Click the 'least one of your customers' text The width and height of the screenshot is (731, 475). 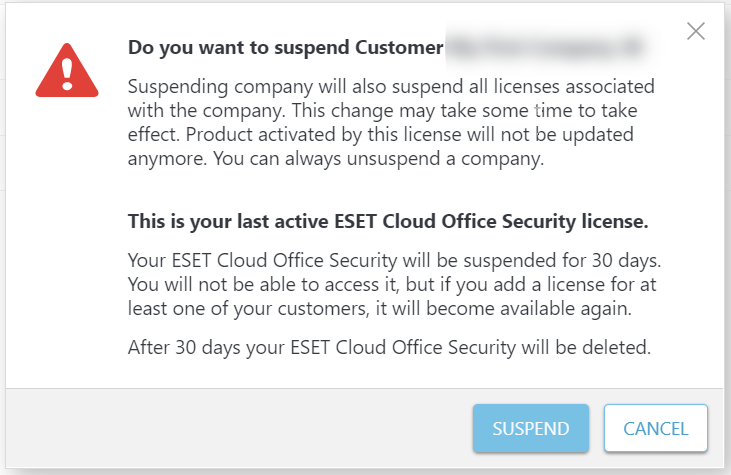(248, 309)
